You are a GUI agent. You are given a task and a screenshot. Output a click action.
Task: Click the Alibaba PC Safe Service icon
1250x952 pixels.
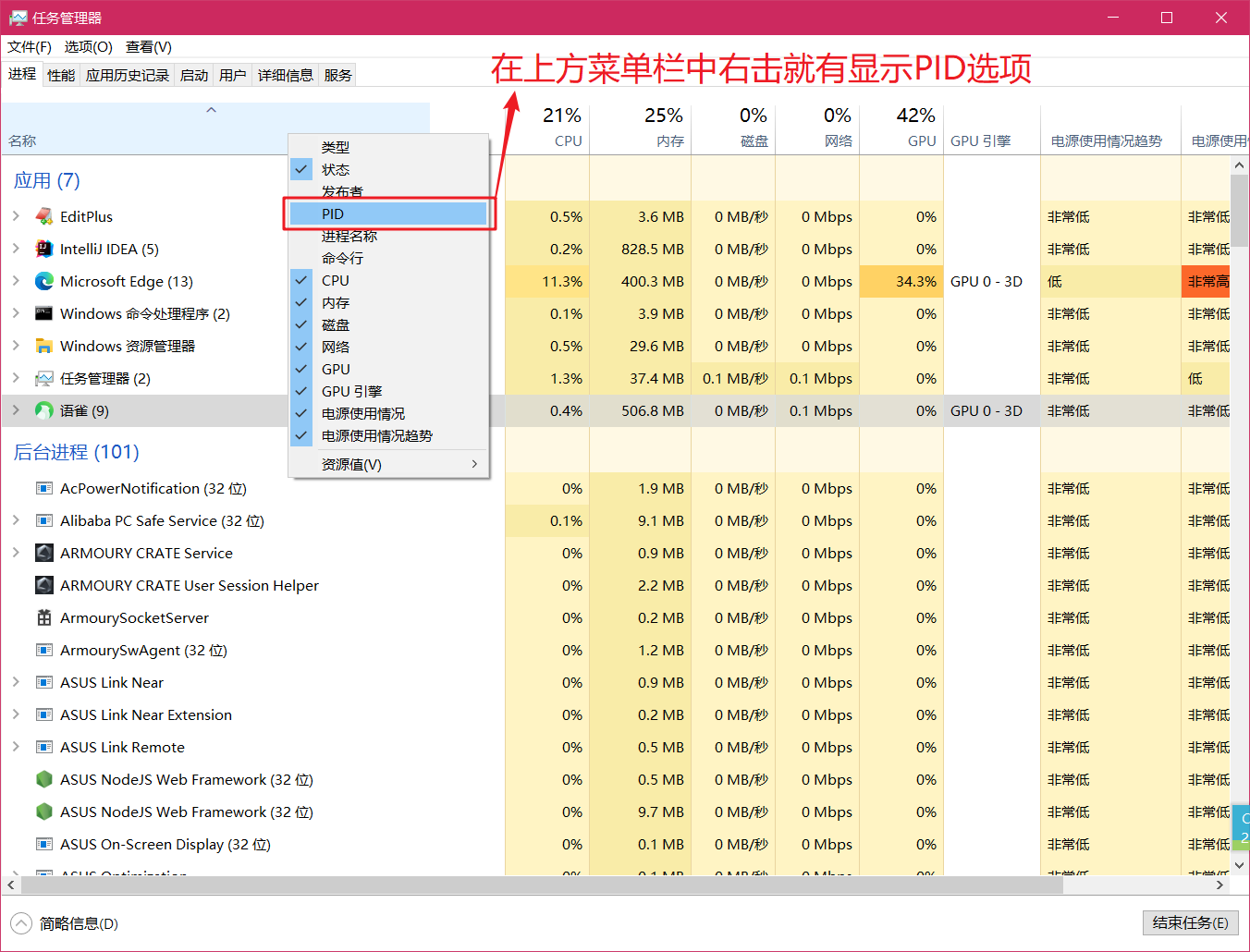coord(43,520)
